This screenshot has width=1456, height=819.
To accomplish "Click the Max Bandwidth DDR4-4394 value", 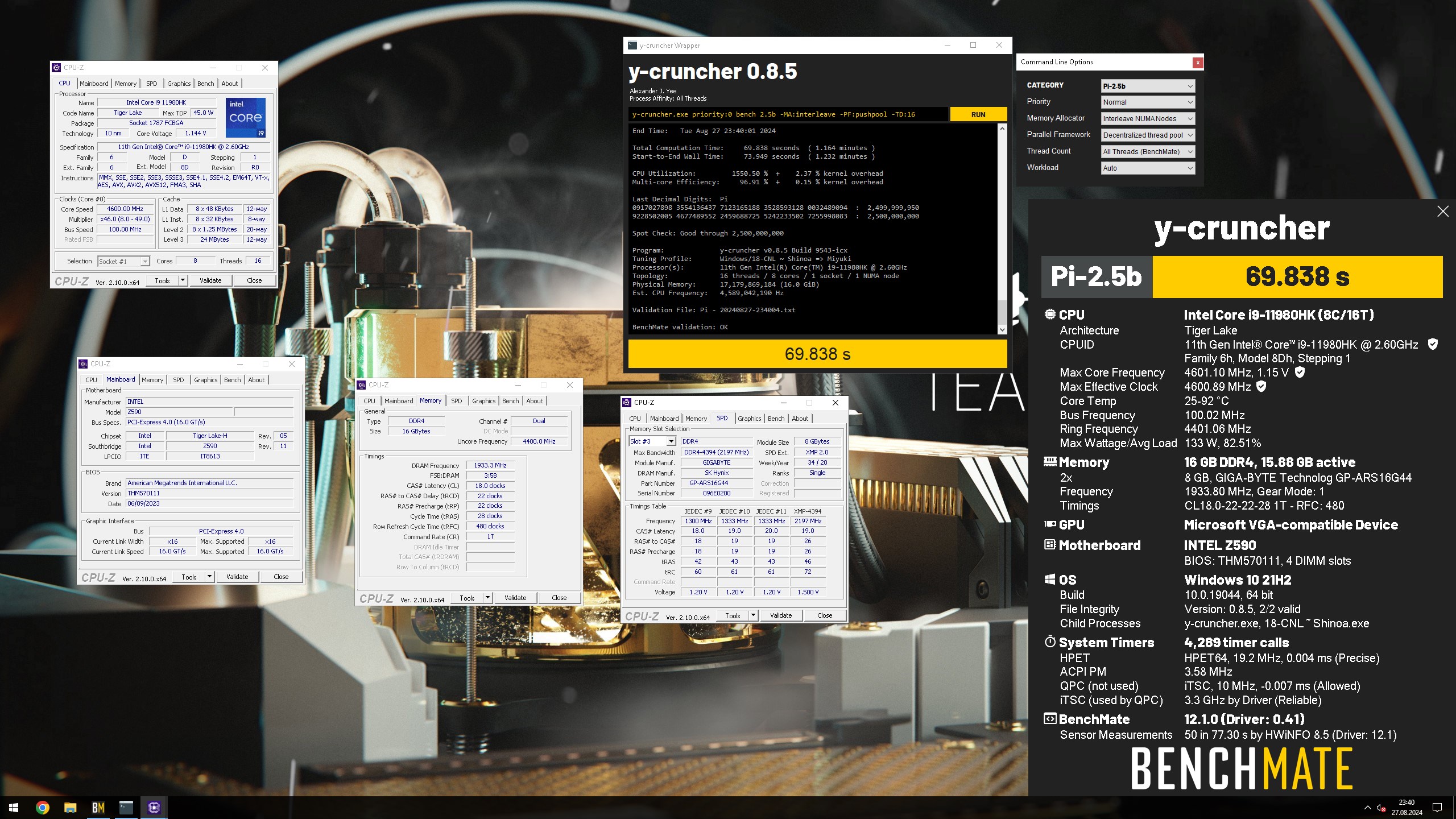I will point(716,452).
